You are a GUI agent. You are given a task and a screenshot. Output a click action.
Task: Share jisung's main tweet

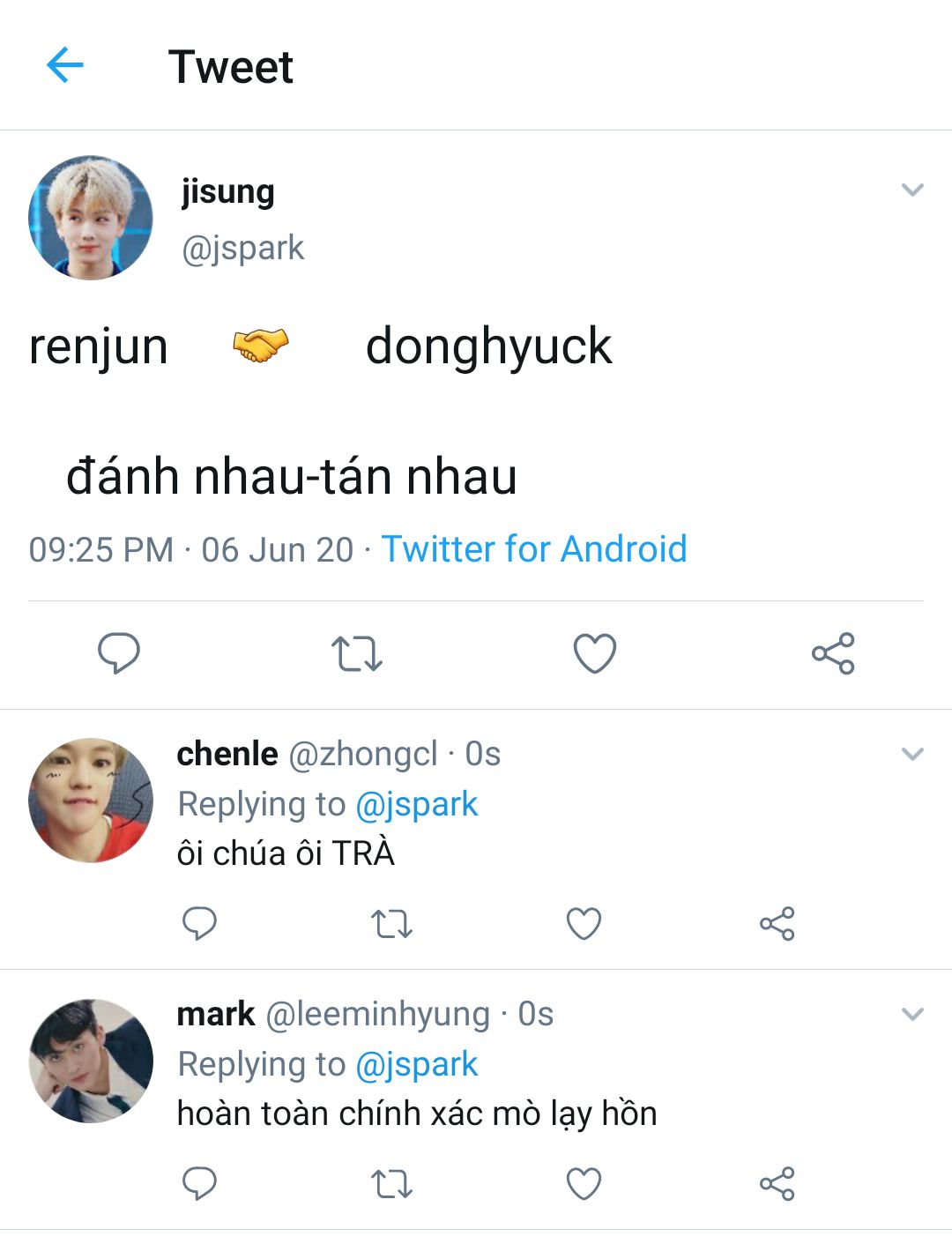(833, 653)
